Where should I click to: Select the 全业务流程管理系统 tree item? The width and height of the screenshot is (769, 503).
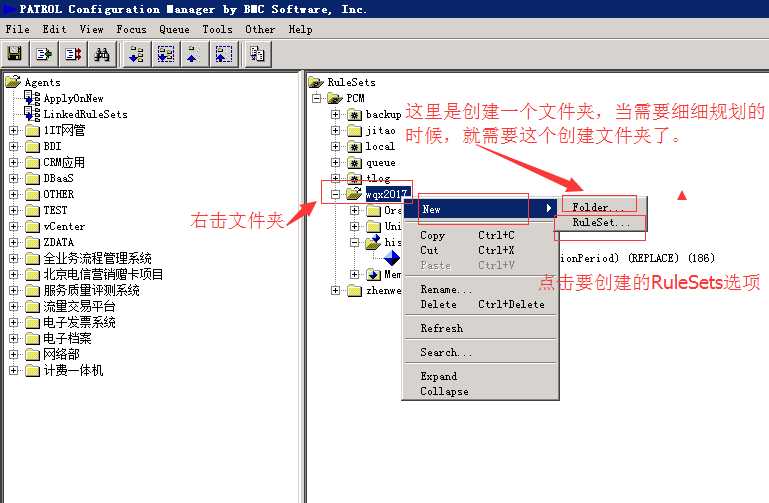tap(97, 258)
